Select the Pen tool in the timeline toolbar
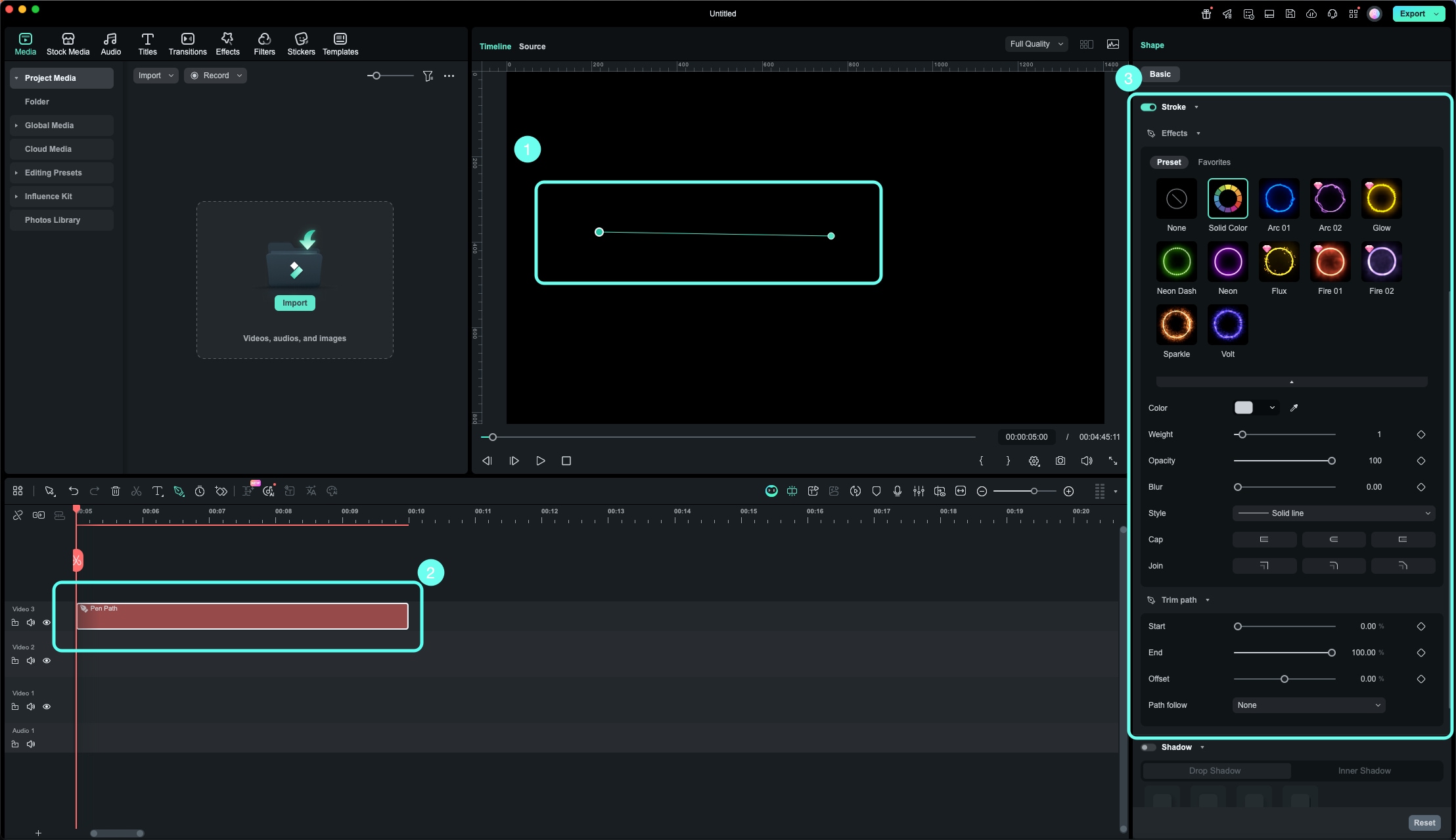This screenshot has height=840, width=1456. (x=179, y=491)
